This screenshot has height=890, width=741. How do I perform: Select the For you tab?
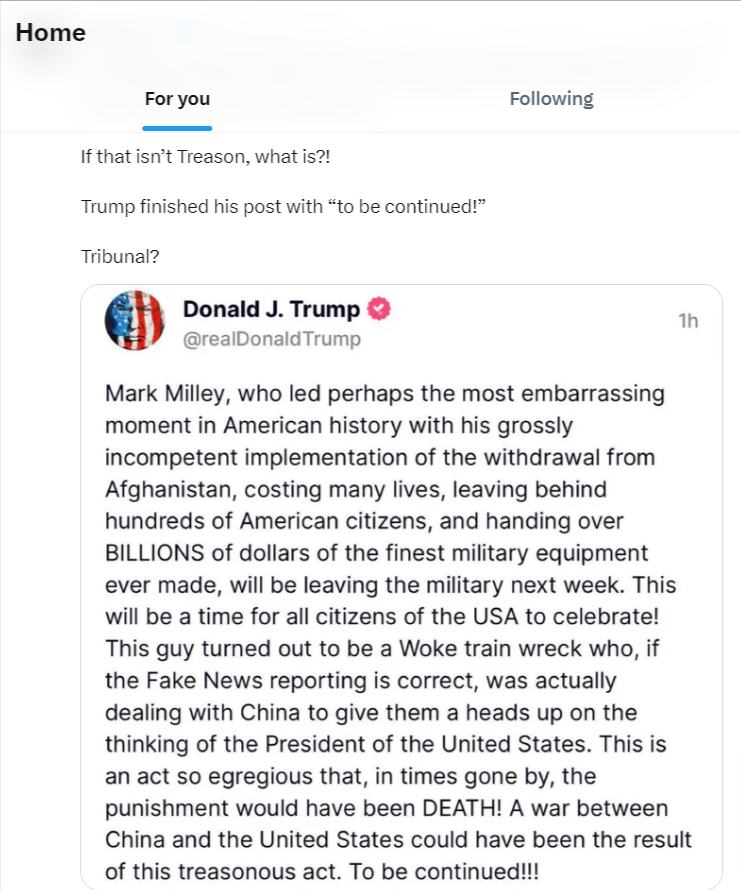177,98
